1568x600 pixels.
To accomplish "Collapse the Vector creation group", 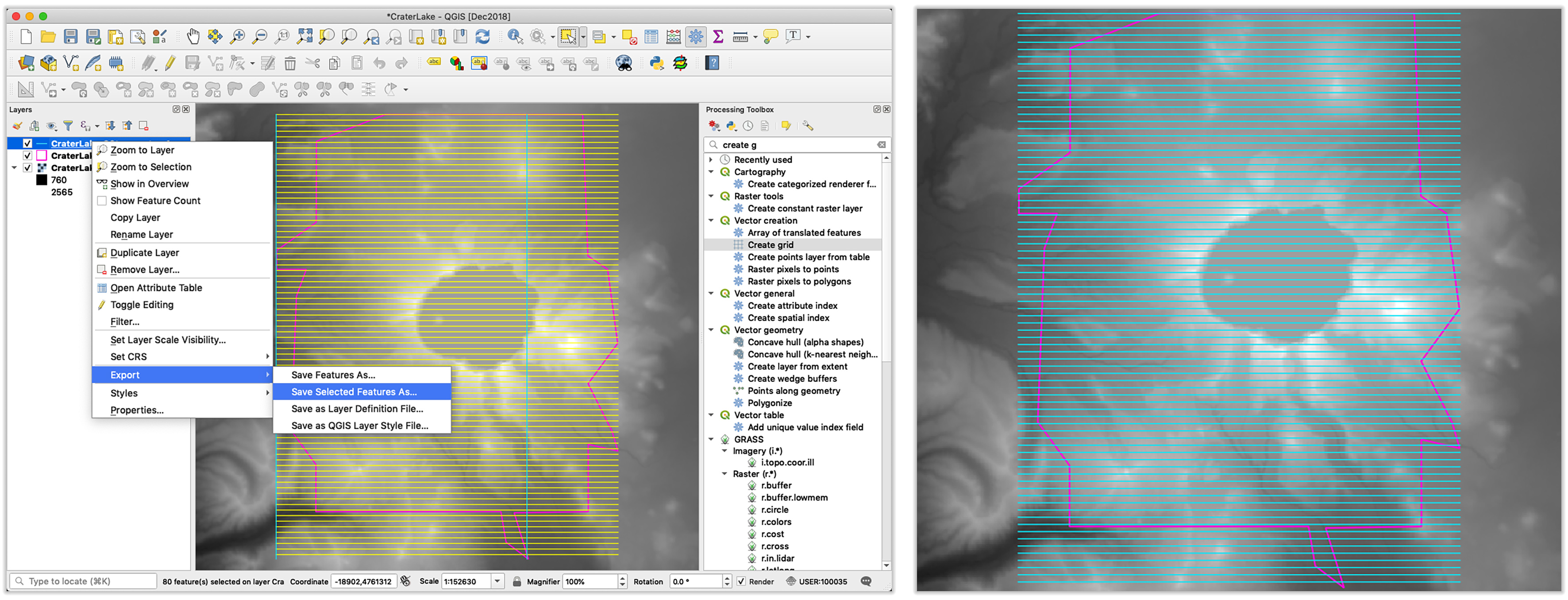I will click(x=711, y=221).
